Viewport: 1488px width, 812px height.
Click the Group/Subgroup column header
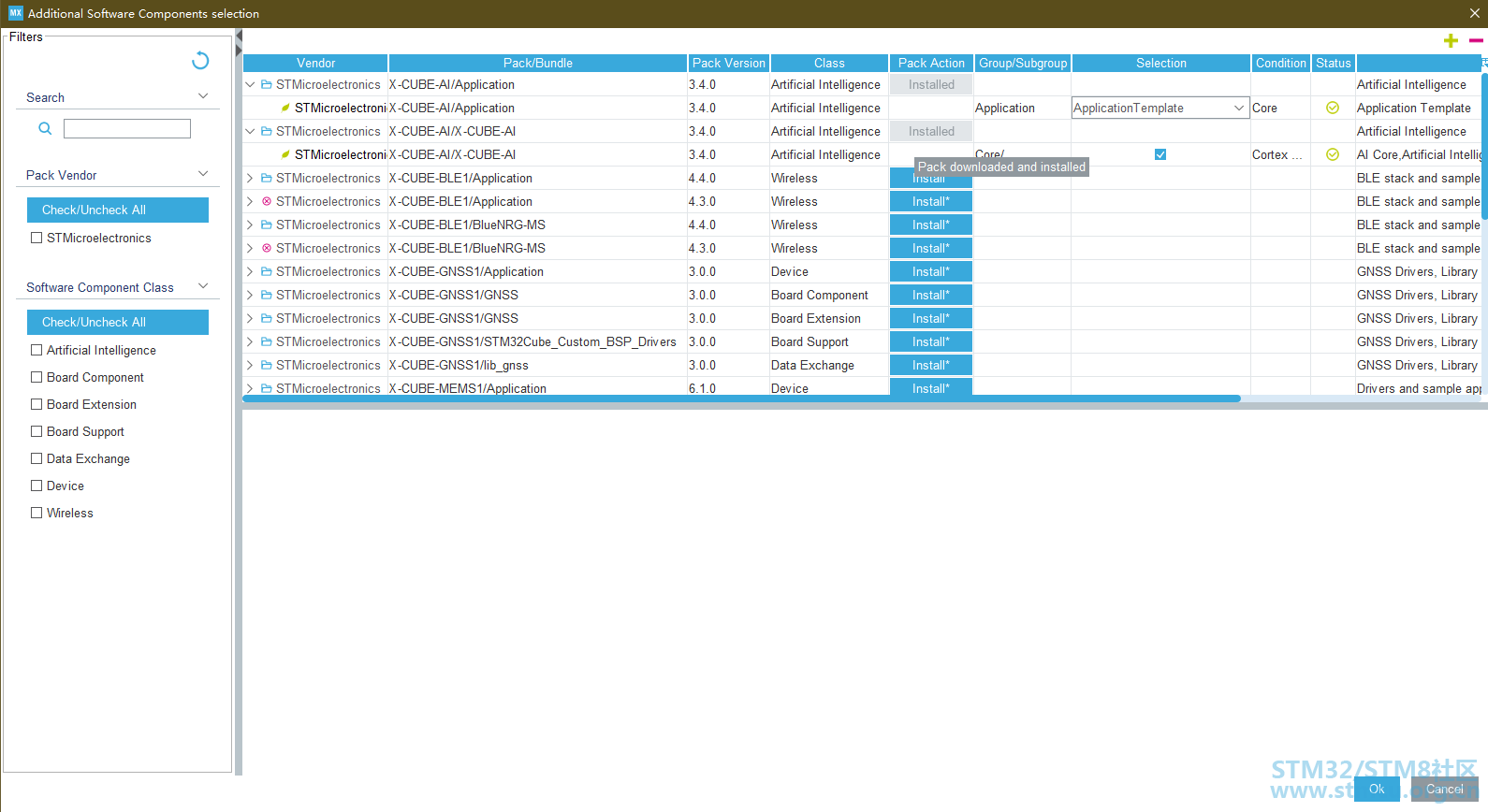pos(1023,63)
